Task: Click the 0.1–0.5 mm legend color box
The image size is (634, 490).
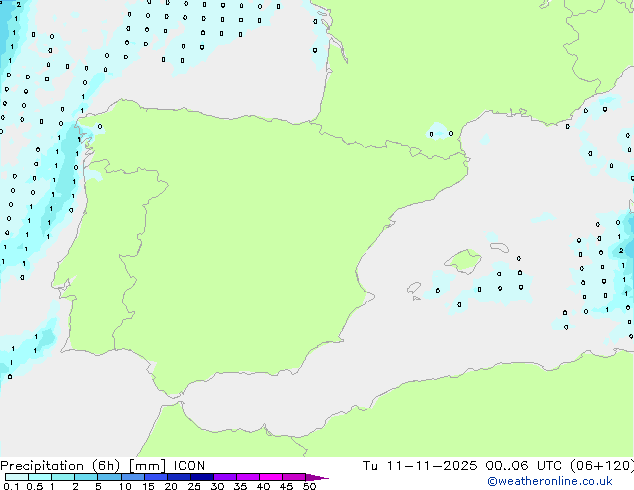Action: [17, 477]
